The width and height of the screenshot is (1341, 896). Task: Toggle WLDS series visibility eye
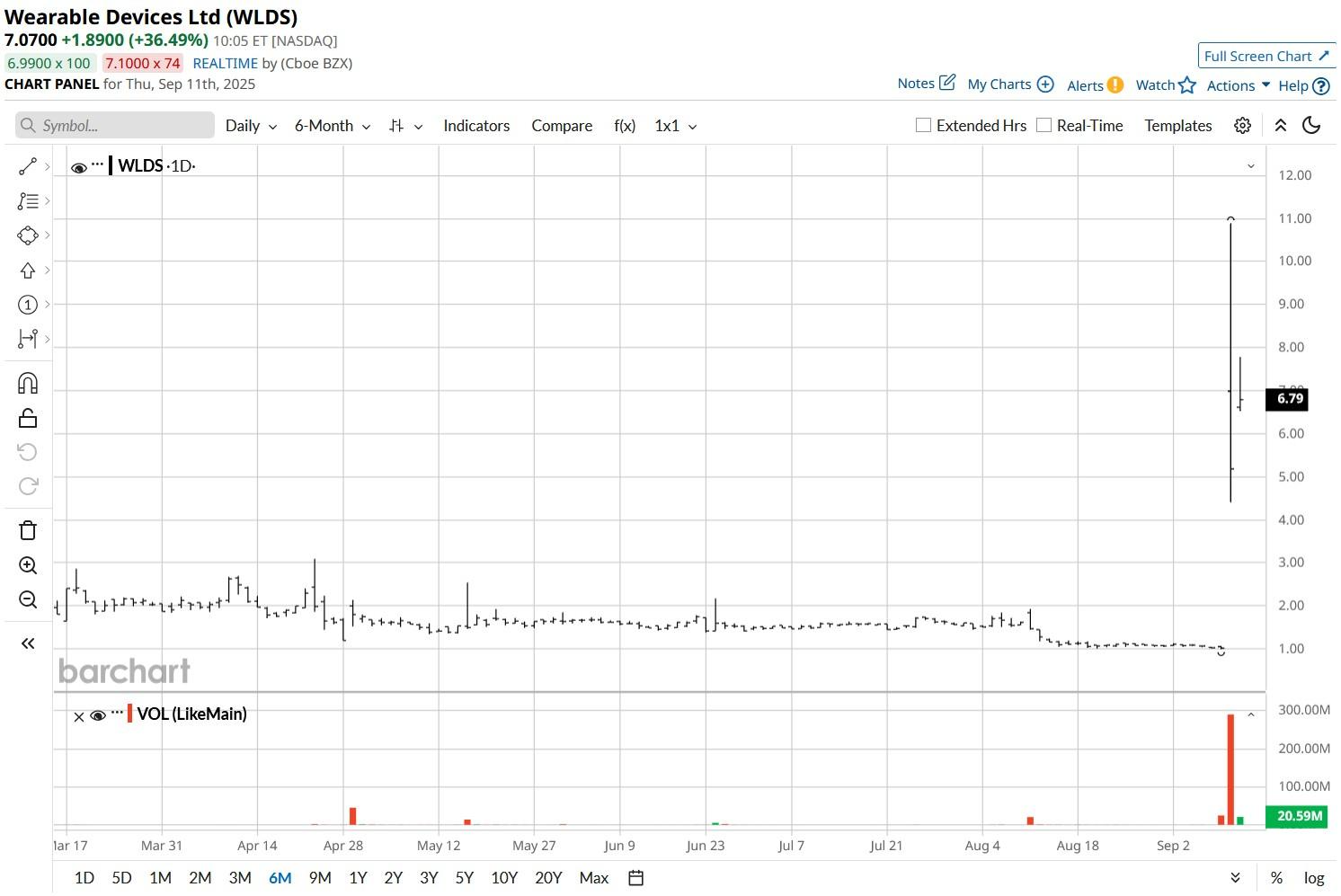(x=79, y=167)
